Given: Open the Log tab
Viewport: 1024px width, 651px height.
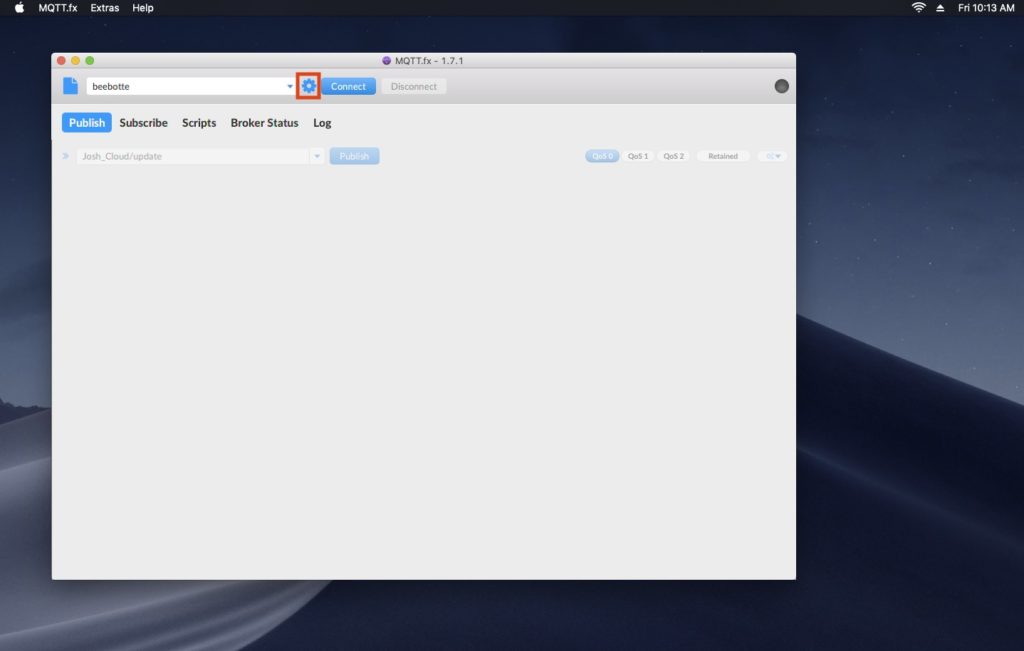Looking at the screenshot, I should pyautogui.click(x=322, y=123).
